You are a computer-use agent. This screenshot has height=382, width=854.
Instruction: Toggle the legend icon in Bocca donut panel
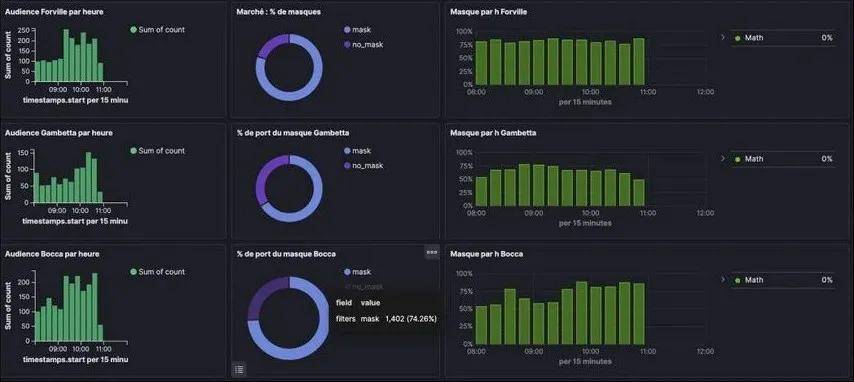(x=239, y=369)
